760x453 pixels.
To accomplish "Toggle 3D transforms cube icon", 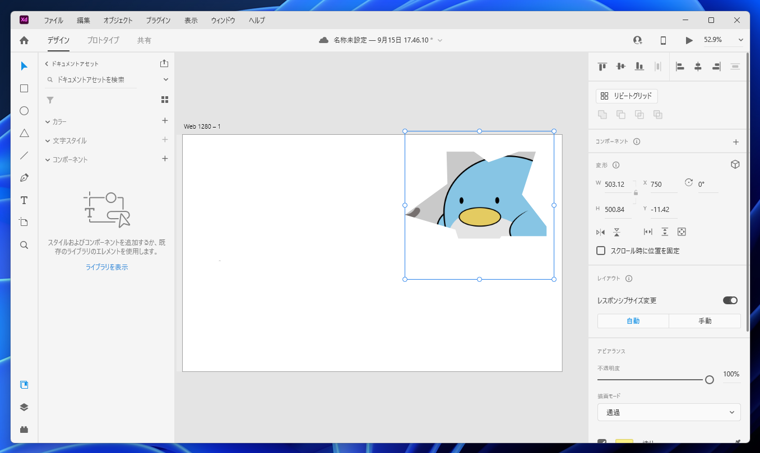I will coord(735,165).
